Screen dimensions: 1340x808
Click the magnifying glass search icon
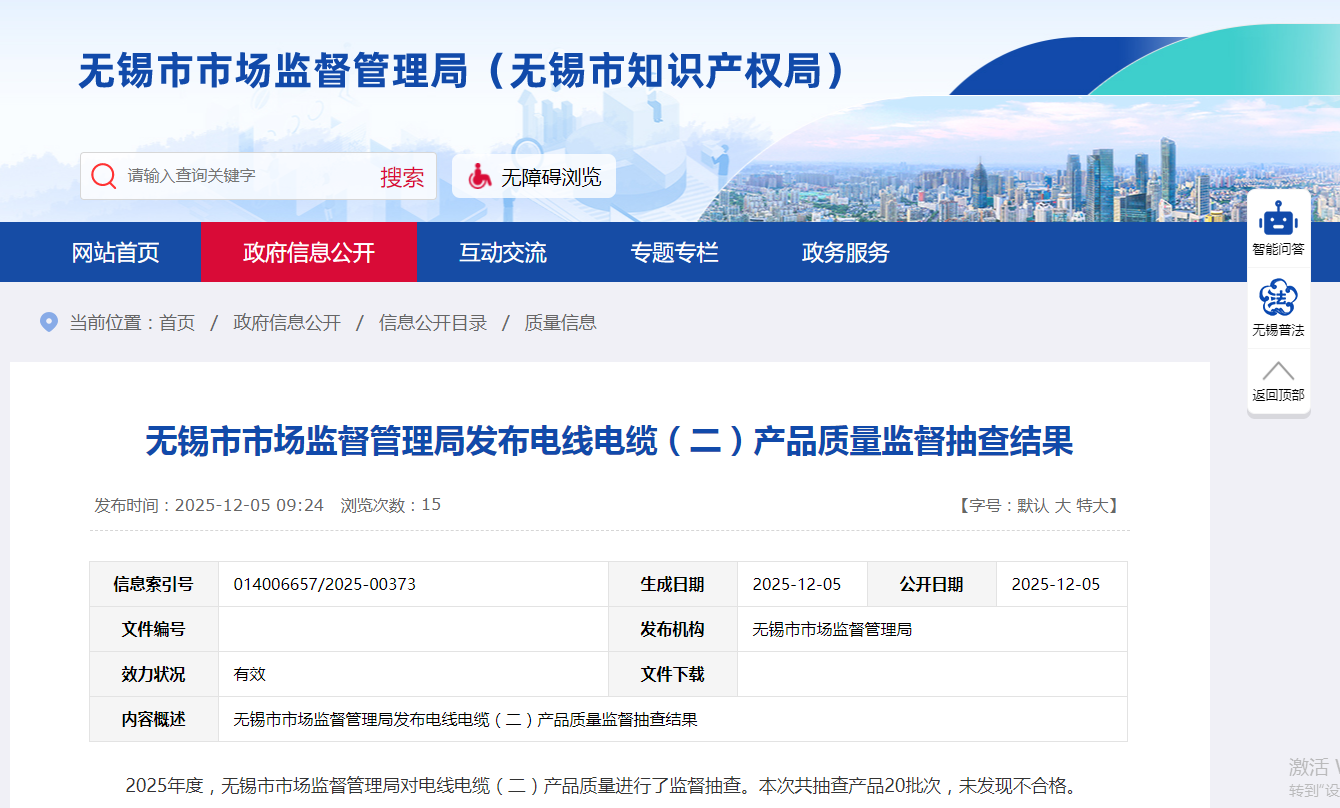[x=104, y=176]
